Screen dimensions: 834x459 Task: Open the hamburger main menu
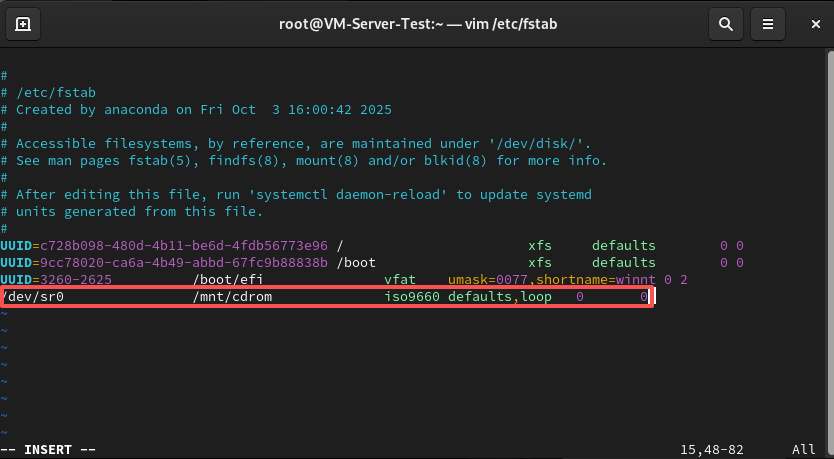tap(767, 23)
